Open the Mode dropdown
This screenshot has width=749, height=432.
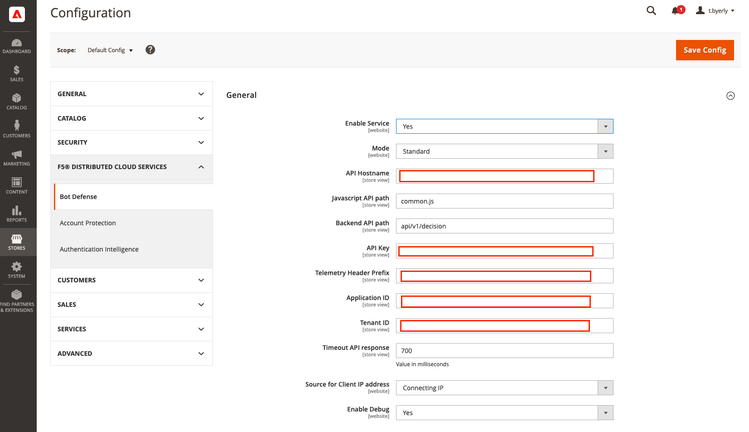coord(504,151)
